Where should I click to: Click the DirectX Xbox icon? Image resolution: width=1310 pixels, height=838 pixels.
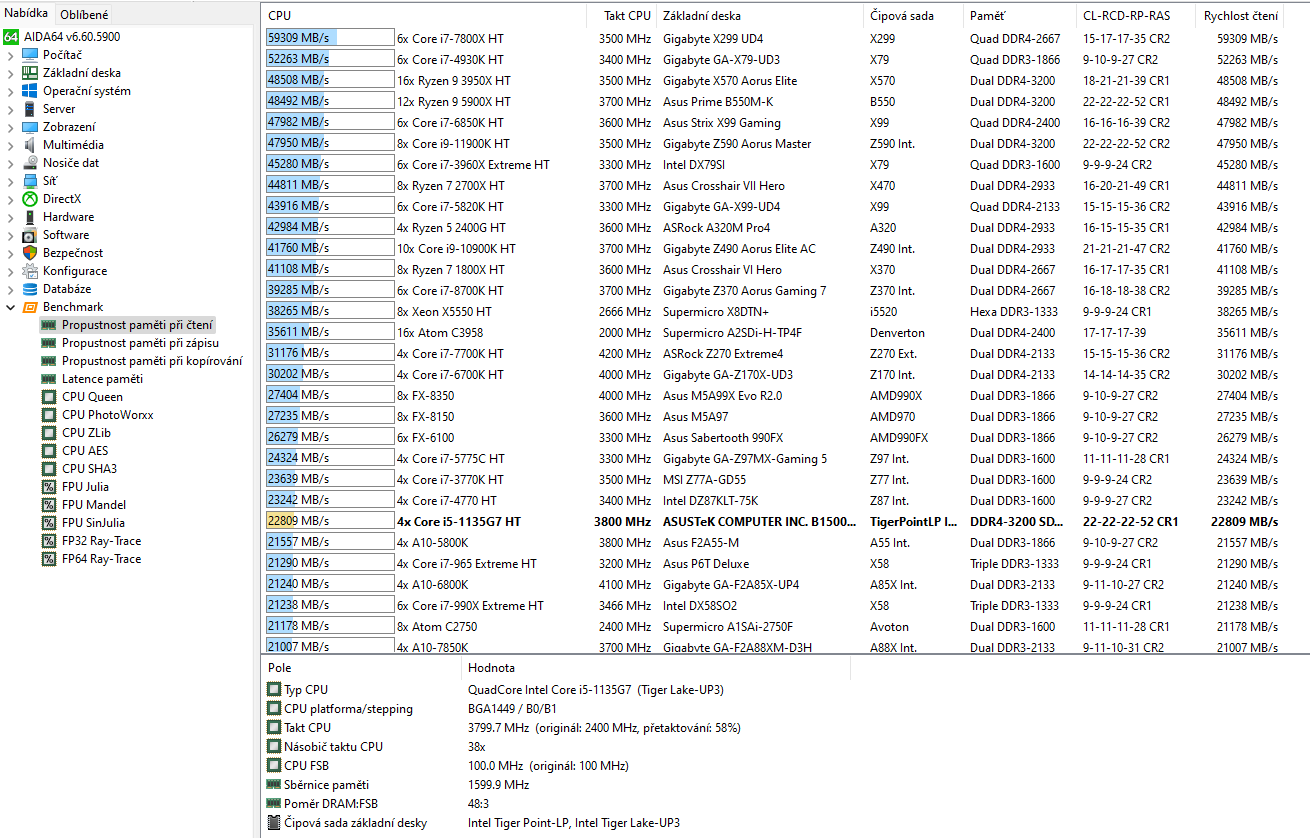[30, 198]
